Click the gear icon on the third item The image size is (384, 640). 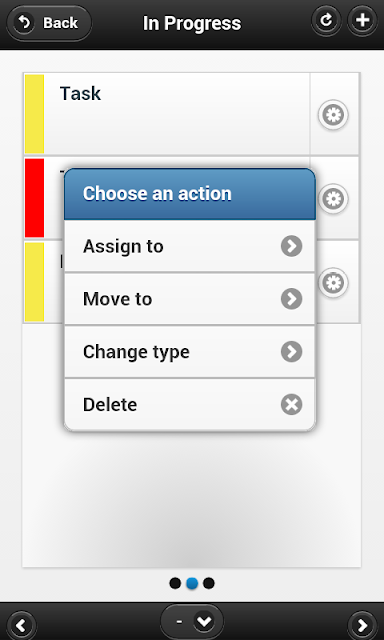333,282
